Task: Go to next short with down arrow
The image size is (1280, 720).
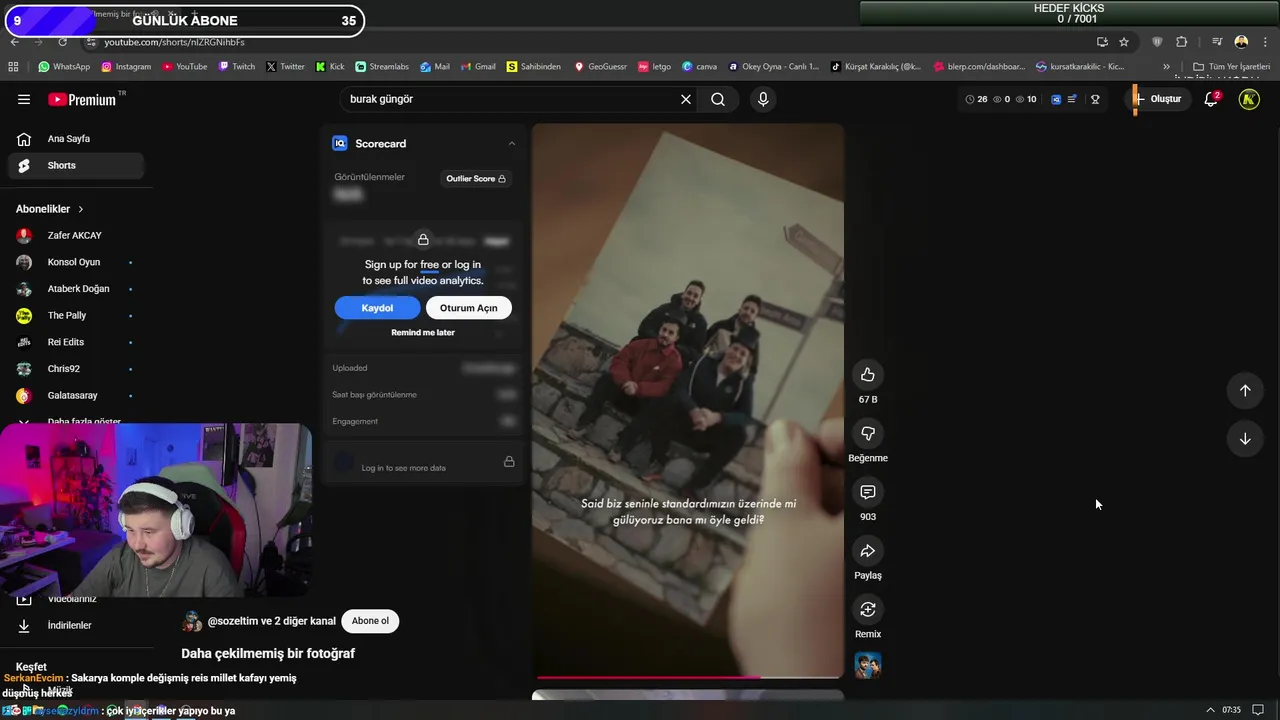Action: 1245,439
